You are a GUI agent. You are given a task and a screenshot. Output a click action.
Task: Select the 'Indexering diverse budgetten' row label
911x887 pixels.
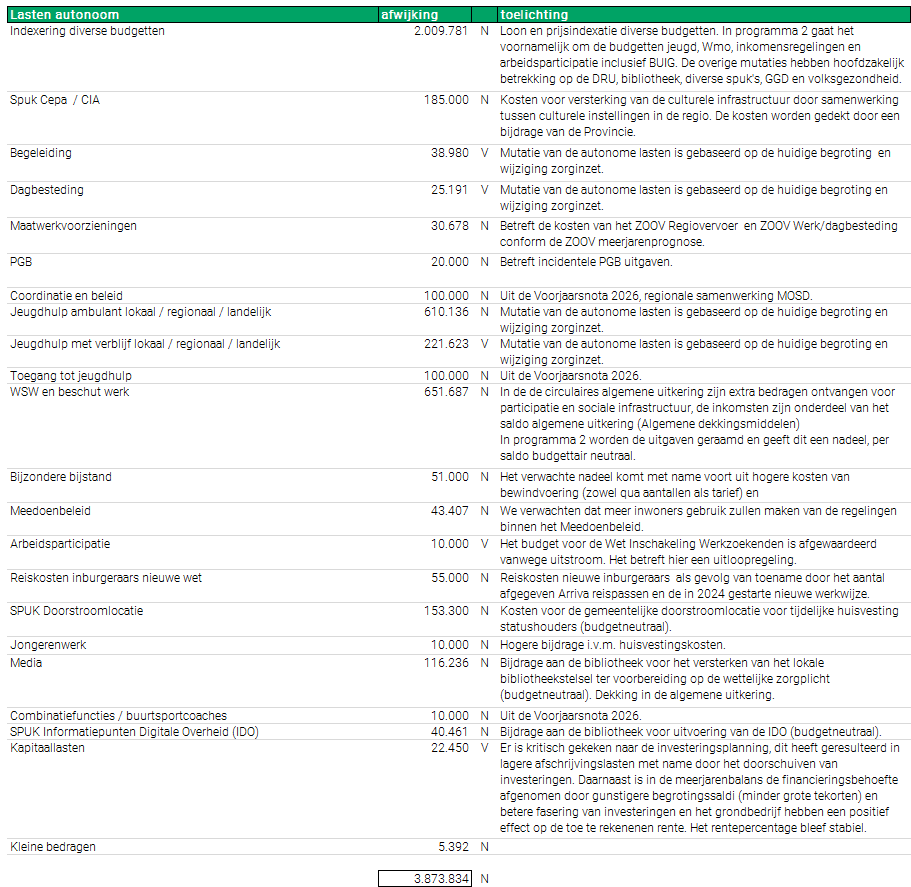pyautogui.click(x=87, y=31)
